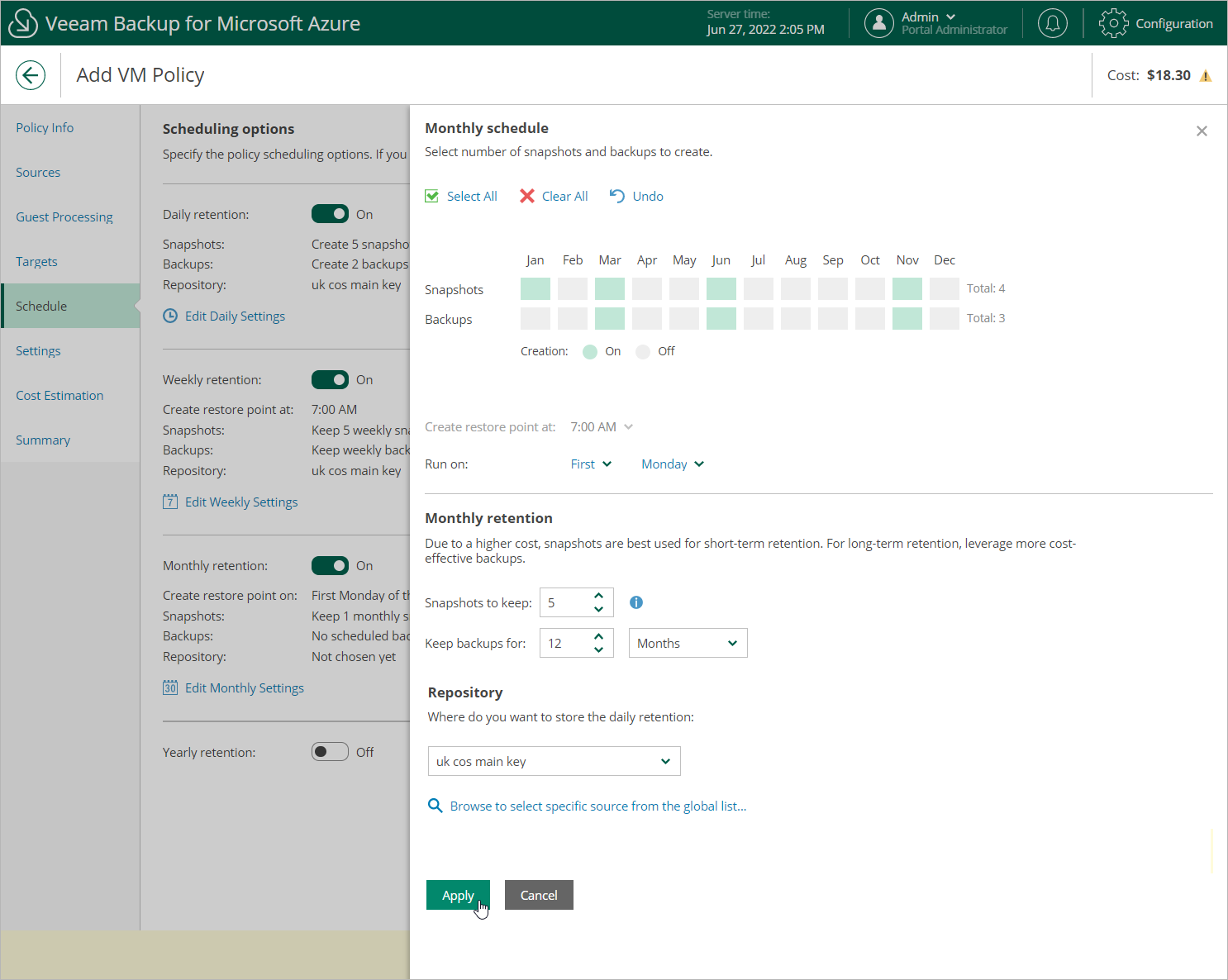Go to Schedule step
Viewport: 1228px width, 980px height.
click(71, 306)
